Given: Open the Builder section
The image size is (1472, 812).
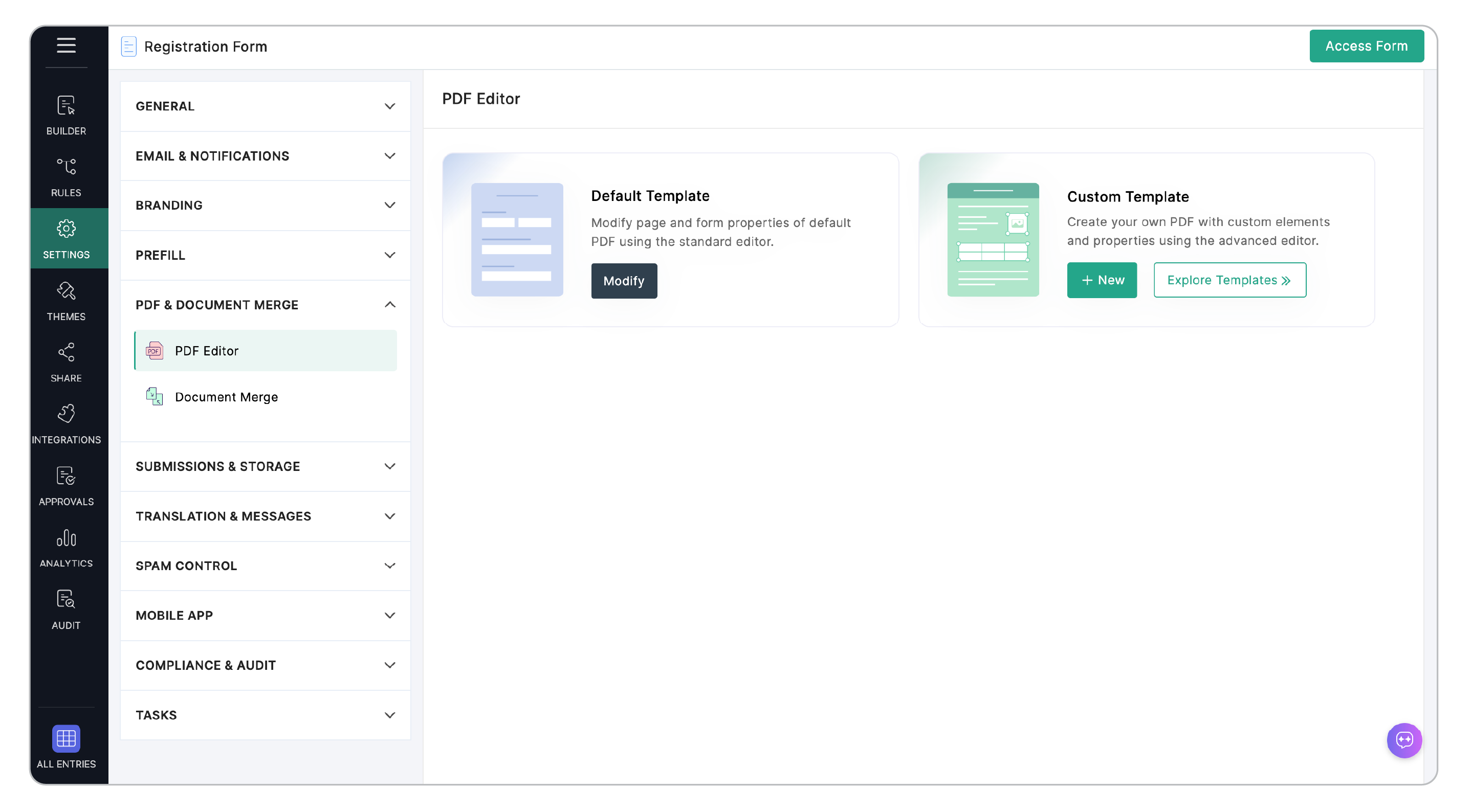Looking at the screenshot, I should (x=67, y=116).
